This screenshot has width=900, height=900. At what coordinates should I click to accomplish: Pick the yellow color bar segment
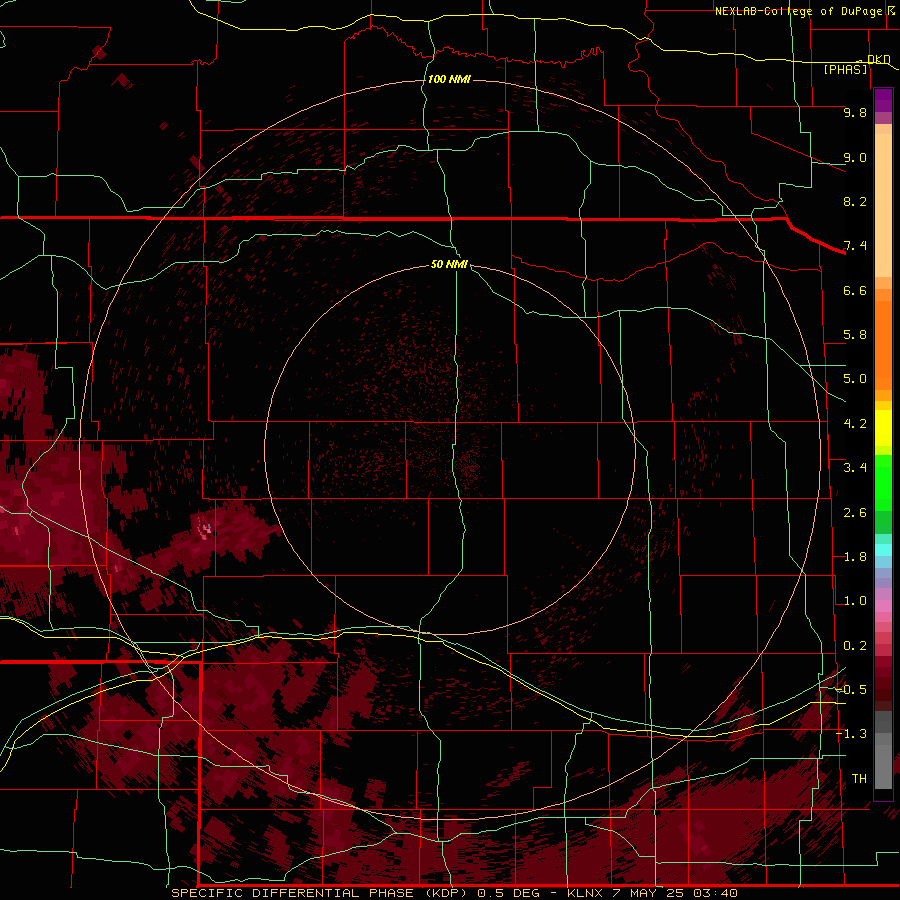click(883, 428)
